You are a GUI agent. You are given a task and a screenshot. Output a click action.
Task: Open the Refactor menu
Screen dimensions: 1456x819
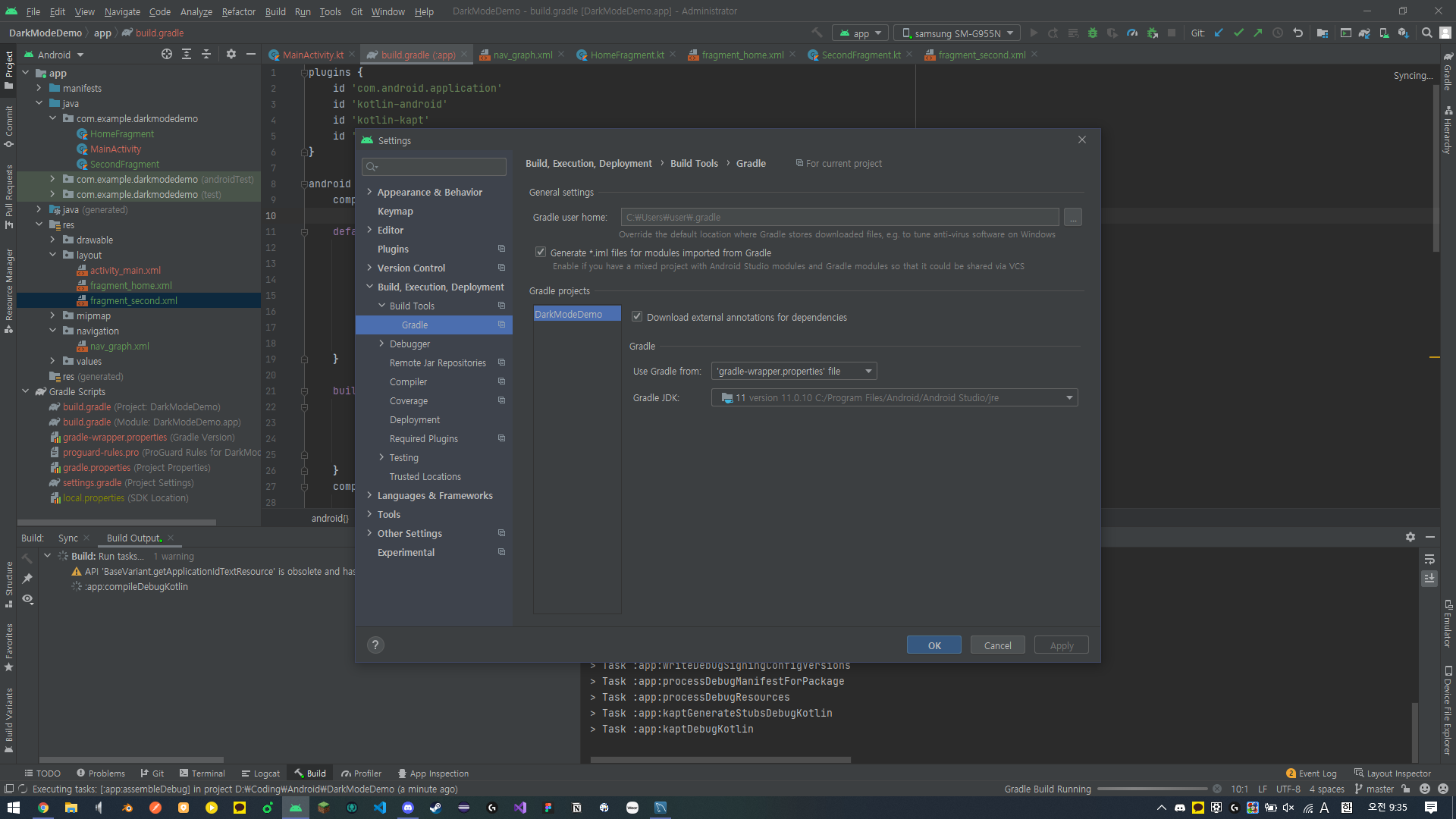238,11
